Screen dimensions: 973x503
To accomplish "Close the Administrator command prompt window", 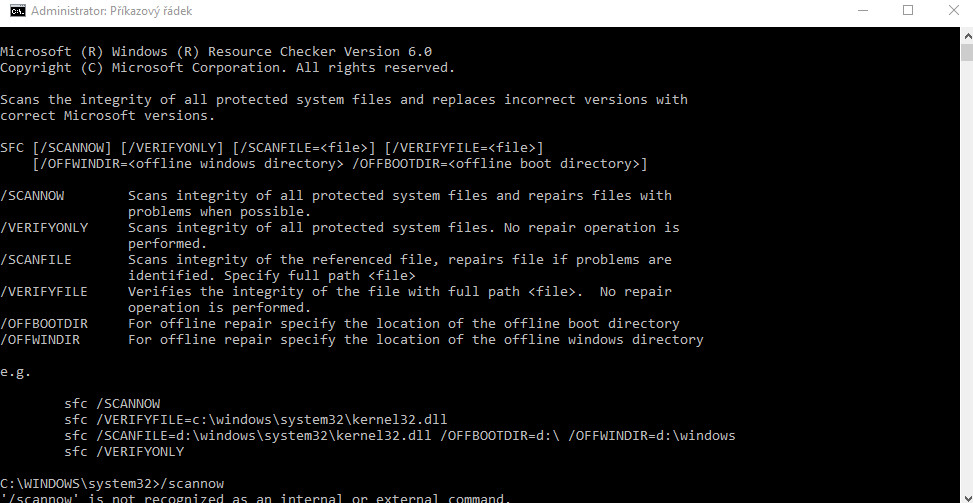I will point(954,11).
